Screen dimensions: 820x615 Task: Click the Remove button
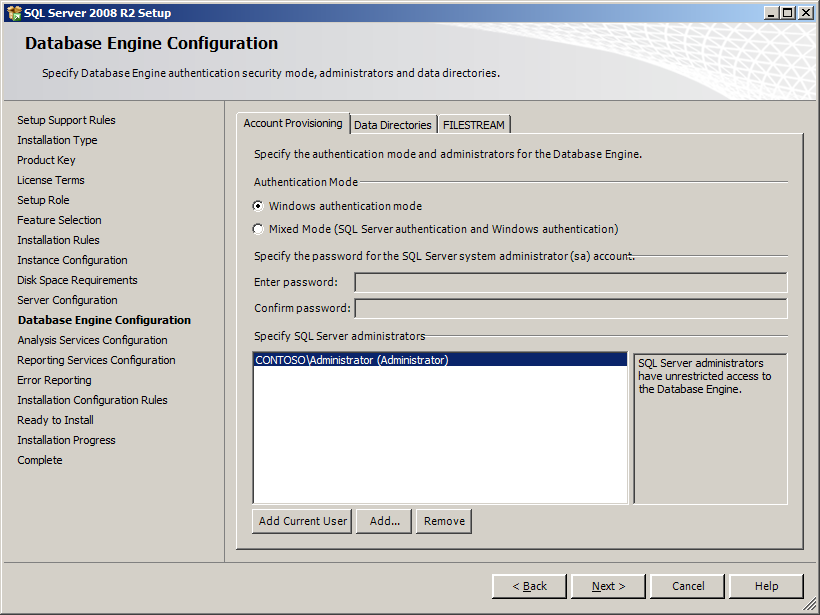pos(444,521)
